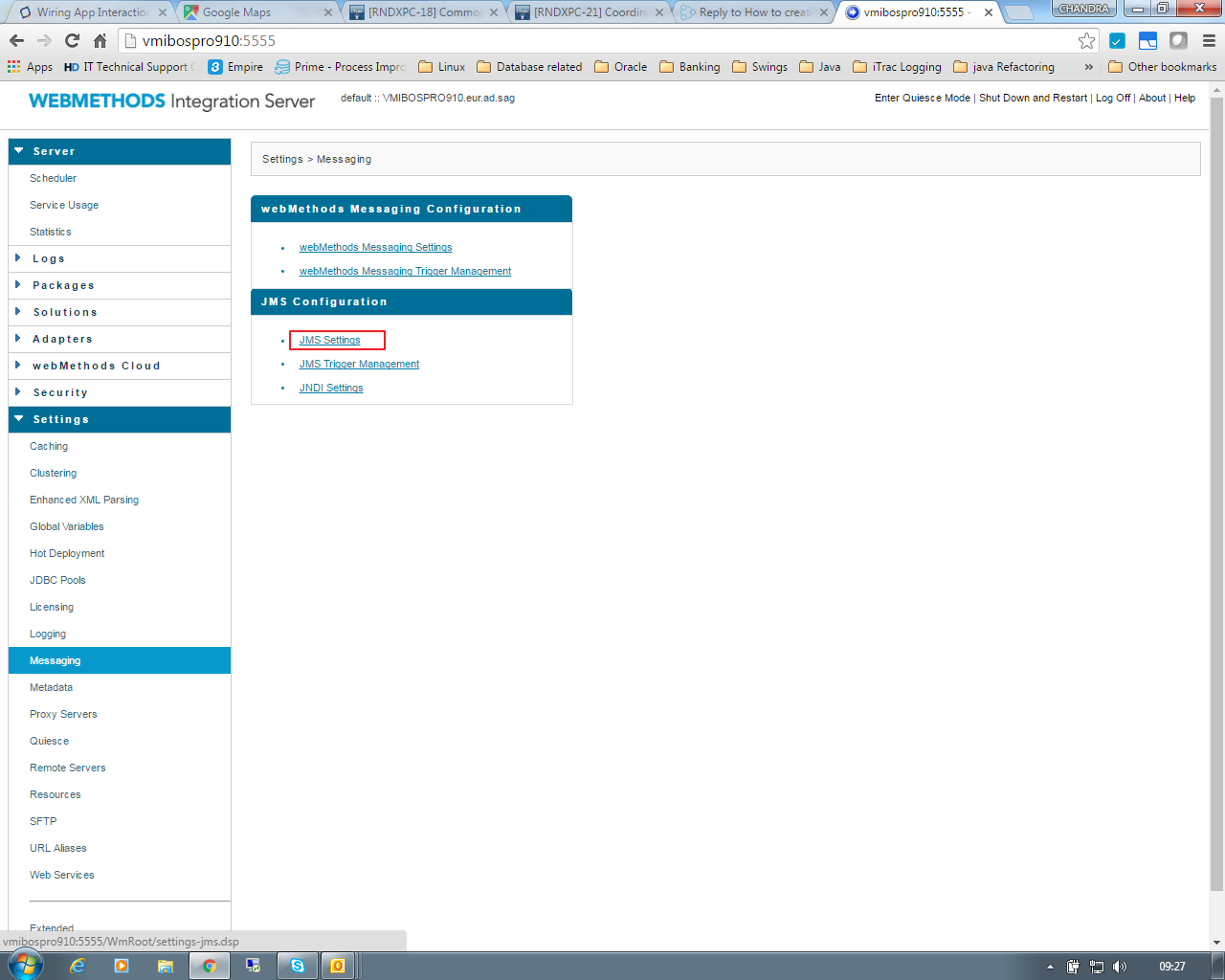1225x980 pixels.
Task: Click Shut Down and Restart
Action: tap(1033, 98)
